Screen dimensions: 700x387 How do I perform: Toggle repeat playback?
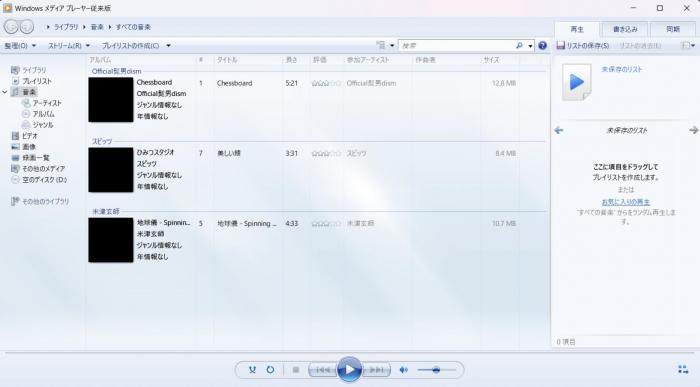[x=270, y=370]
